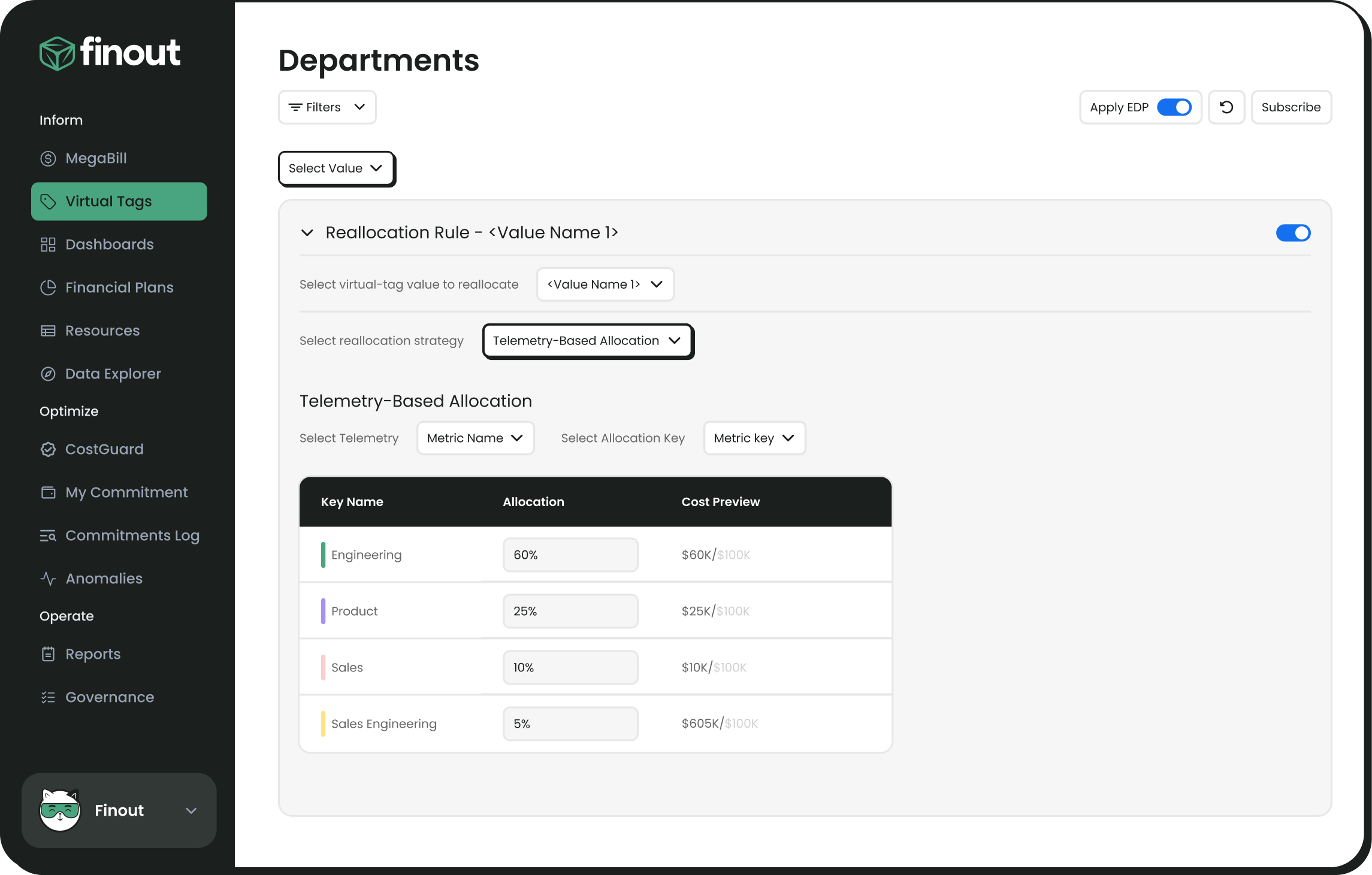Viewport: 1372px width, 875px height.
Task: Open the Select reallocation strategy dropdown
Action: pyautogui.click(x=587, y=340)
